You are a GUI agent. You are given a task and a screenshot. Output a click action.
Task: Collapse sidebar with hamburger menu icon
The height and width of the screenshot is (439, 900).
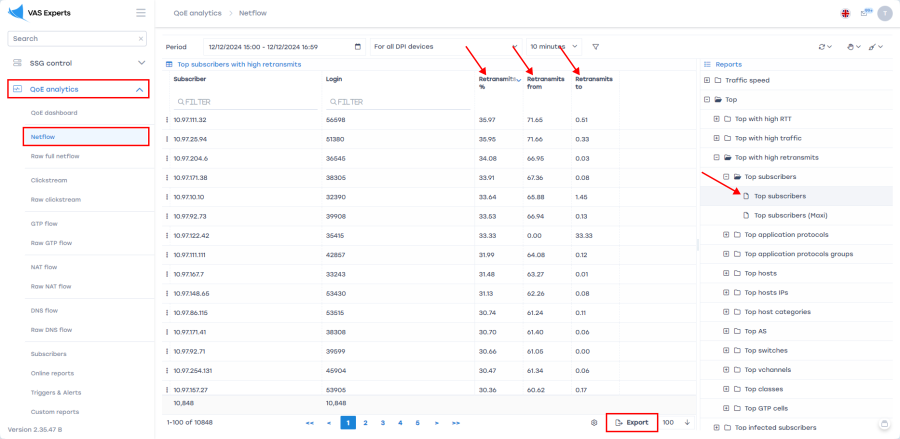(140, 13)
